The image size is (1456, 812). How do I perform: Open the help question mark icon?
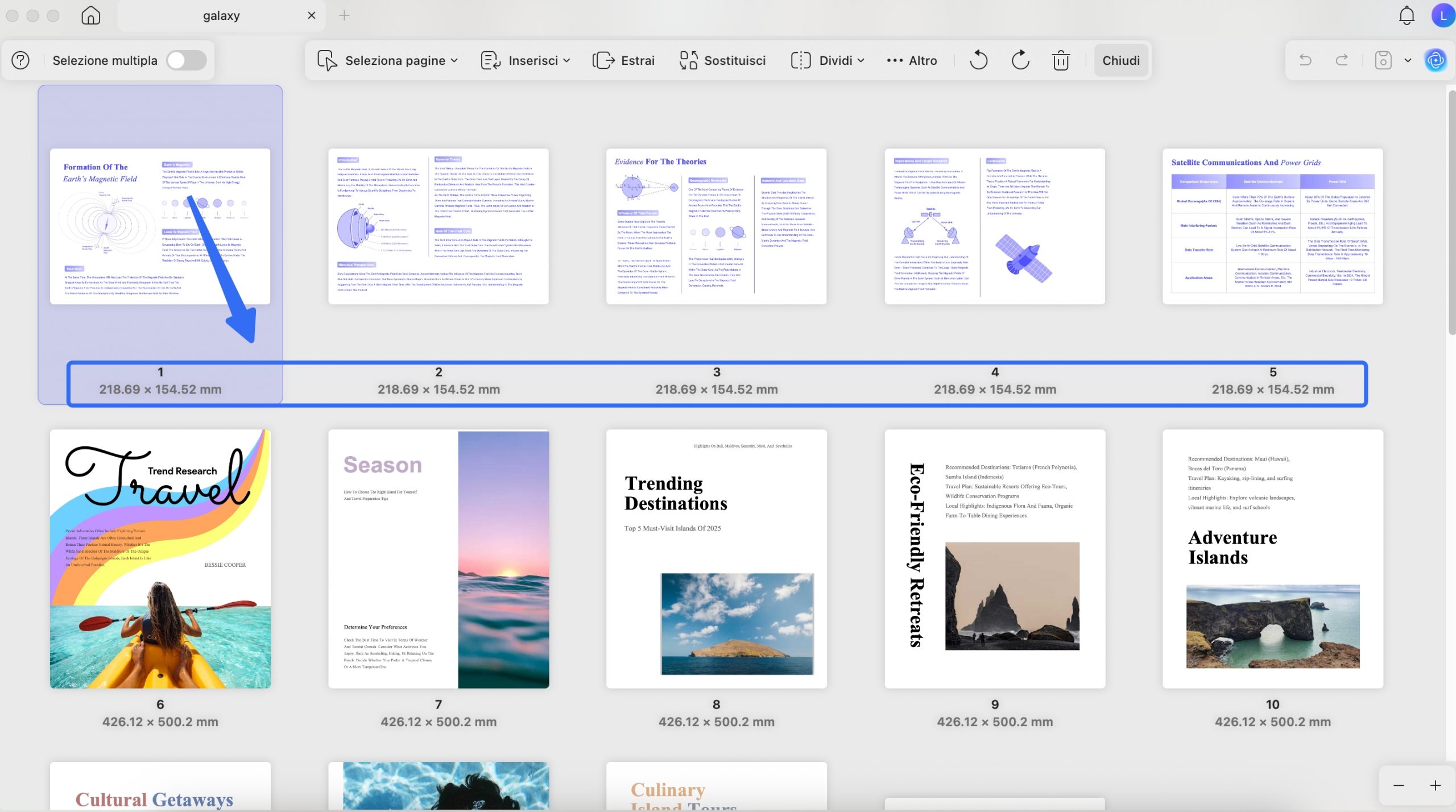[x=20, y=60]
